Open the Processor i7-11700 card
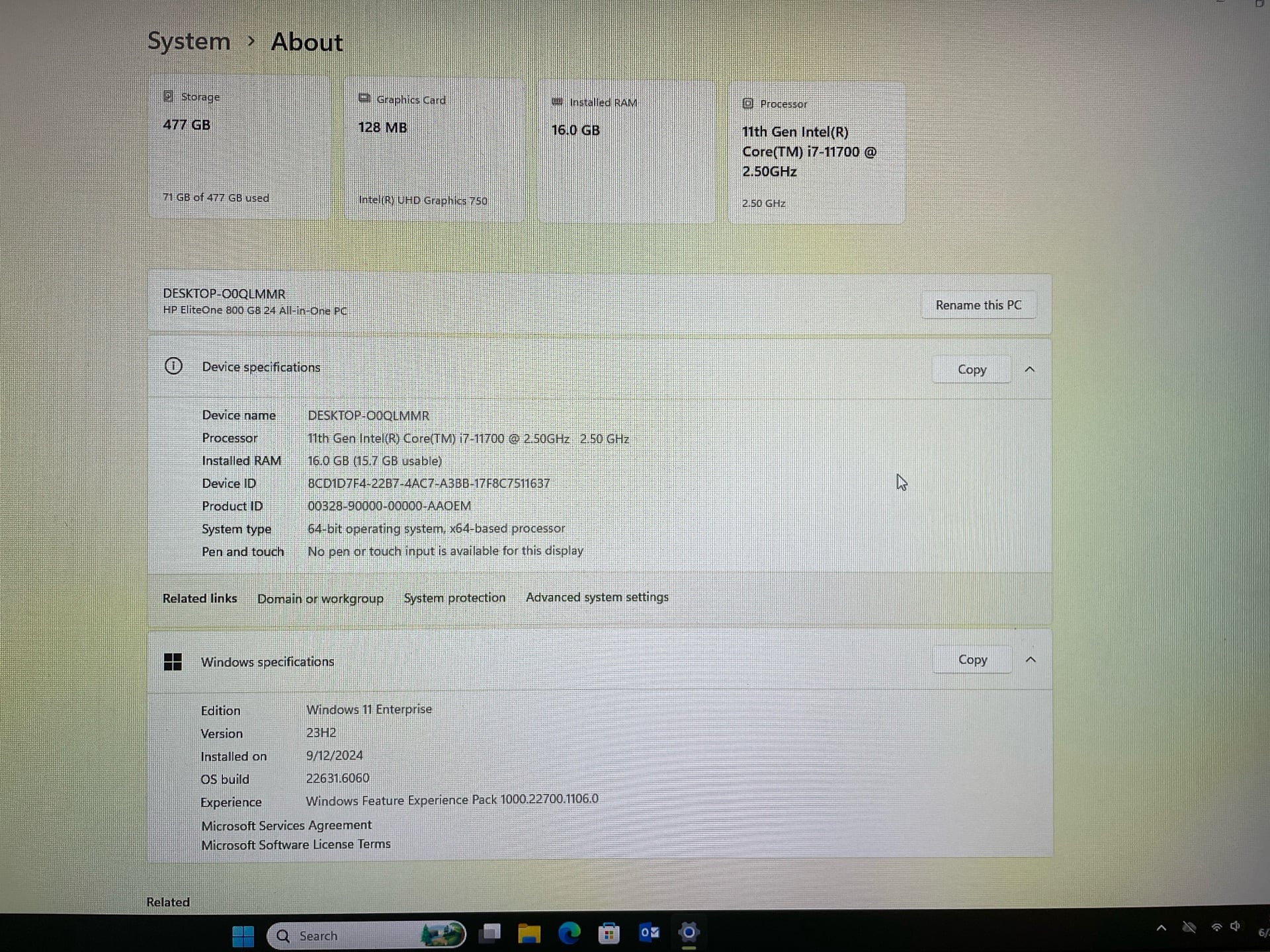This screenshot has height=952, width=1270. pyautogui.click(x=816, y=153)
